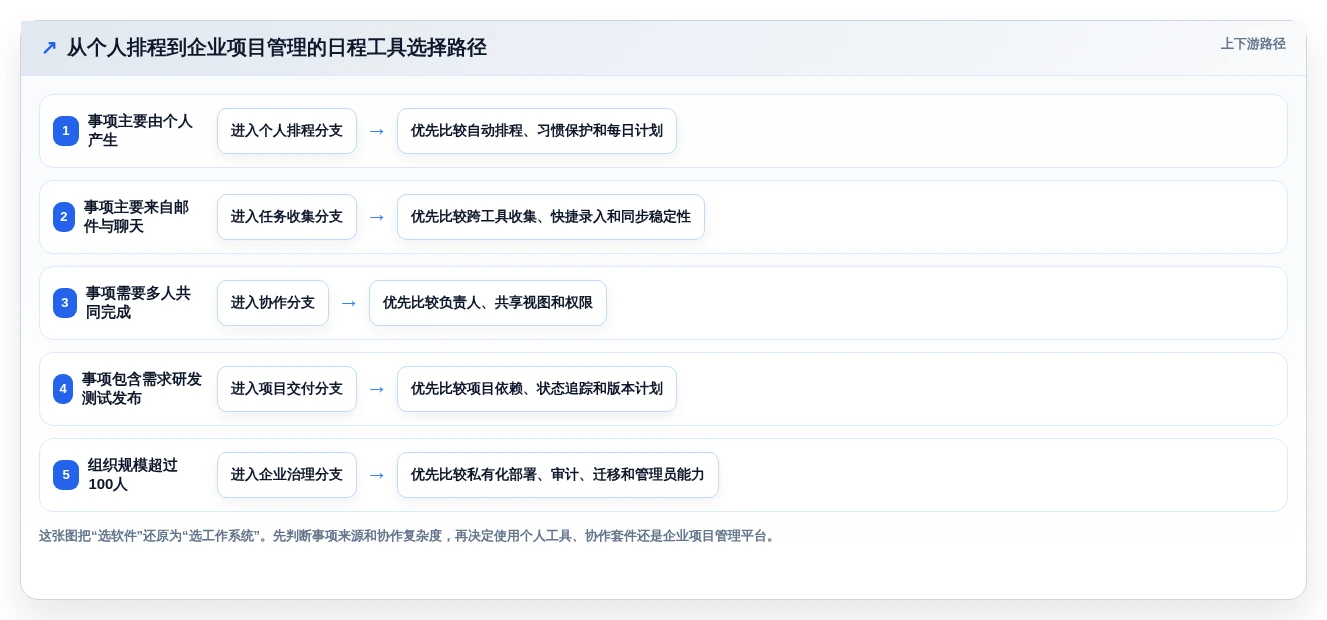The width and height of the screenshot is (1327, 620).
Task: Open the 进入项目交付分支 box
Action: pyautogui.click(x=287, y=389)
